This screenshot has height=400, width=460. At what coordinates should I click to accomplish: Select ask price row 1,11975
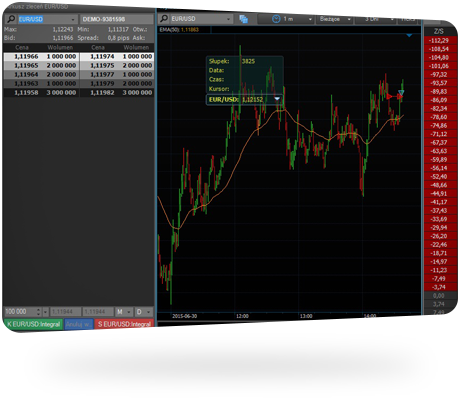click(x=117, y=65)
